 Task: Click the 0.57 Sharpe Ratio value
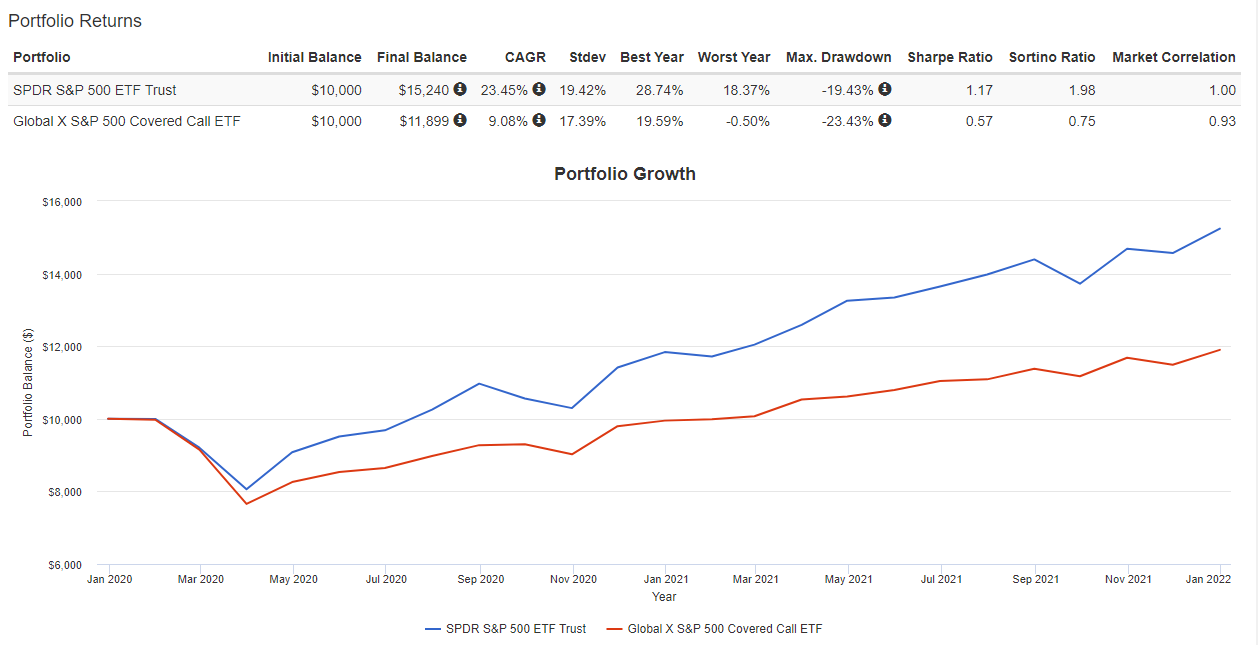980,121
